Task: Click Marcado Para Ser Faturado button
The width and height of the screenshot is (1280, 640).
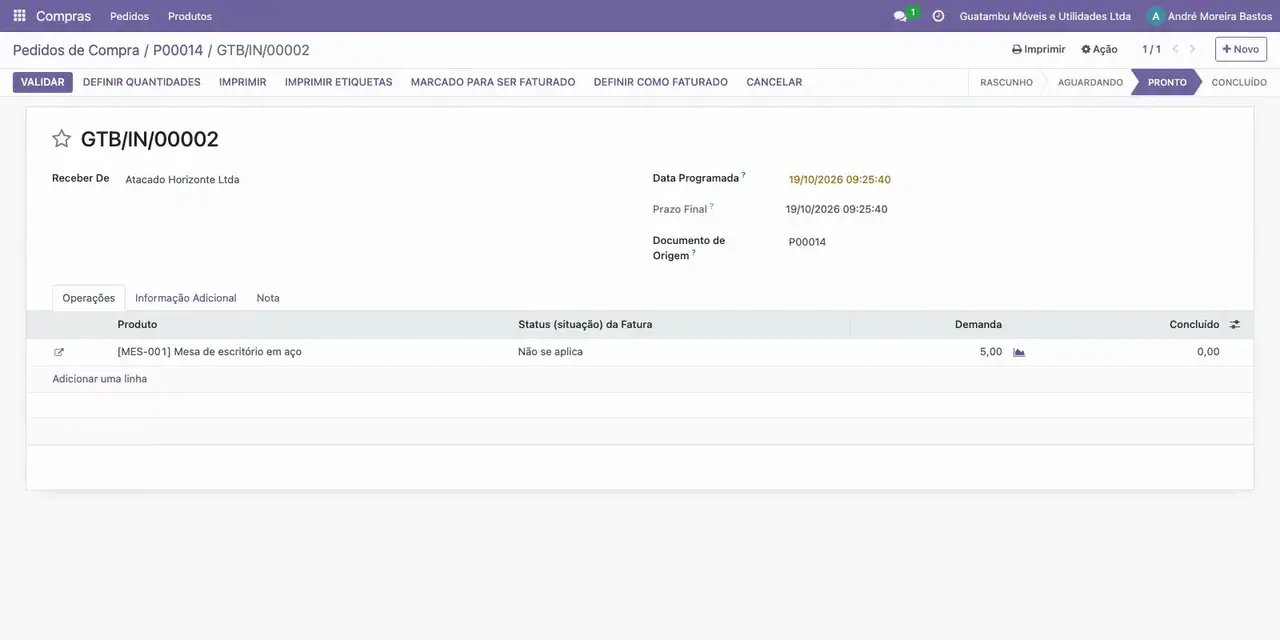Action: pyautogui.click(x=493, y=82)
